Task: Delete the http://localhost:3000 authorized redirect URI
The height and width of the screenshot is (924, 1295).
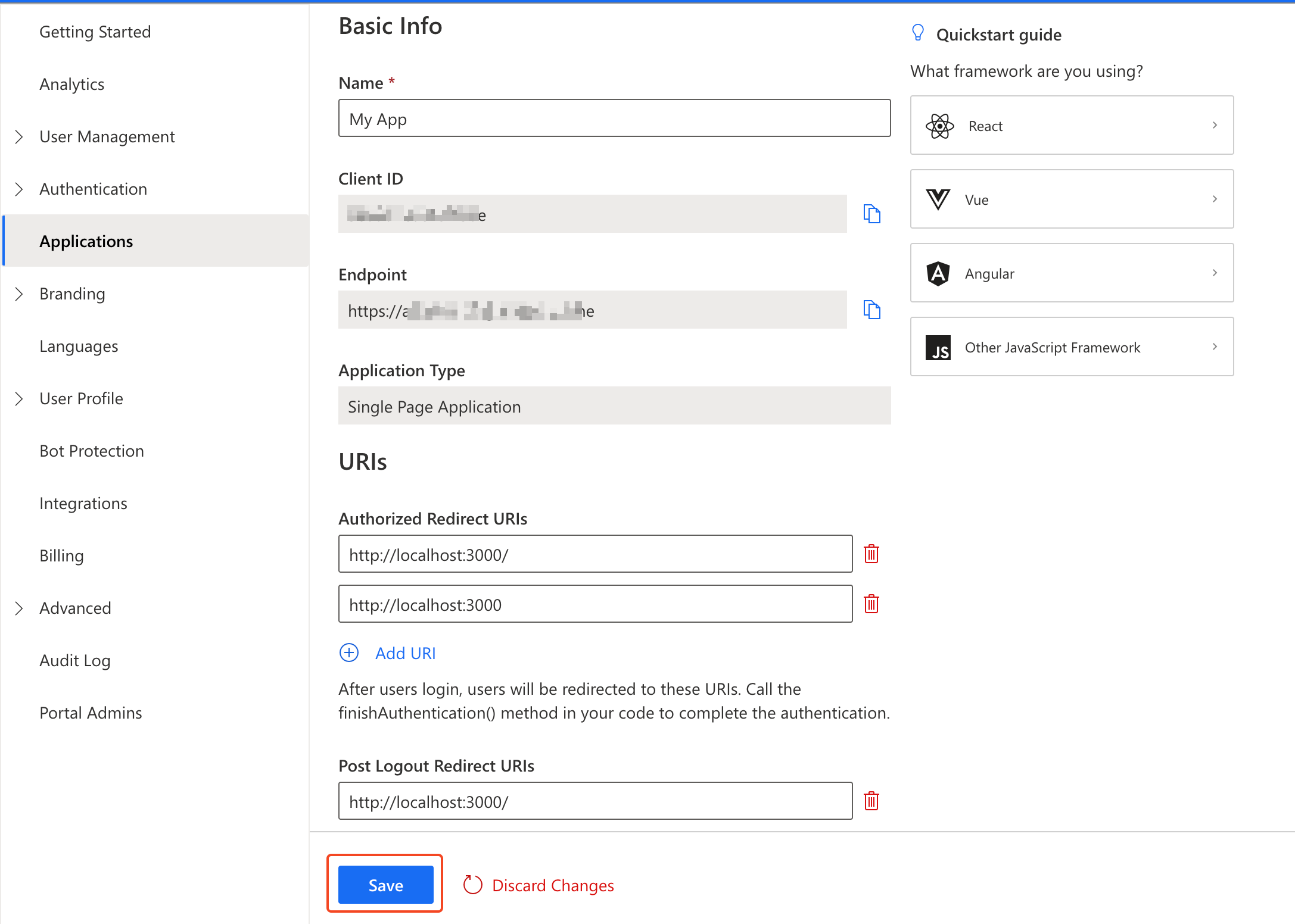Action: tap(871, 604)
